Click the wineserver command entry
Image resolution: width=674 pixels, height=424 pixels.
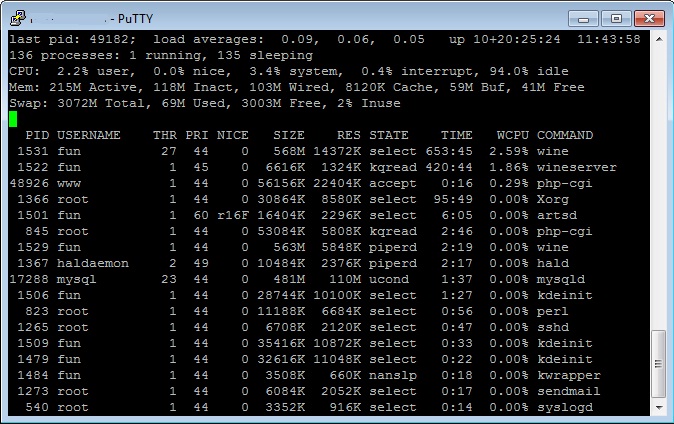576,167
